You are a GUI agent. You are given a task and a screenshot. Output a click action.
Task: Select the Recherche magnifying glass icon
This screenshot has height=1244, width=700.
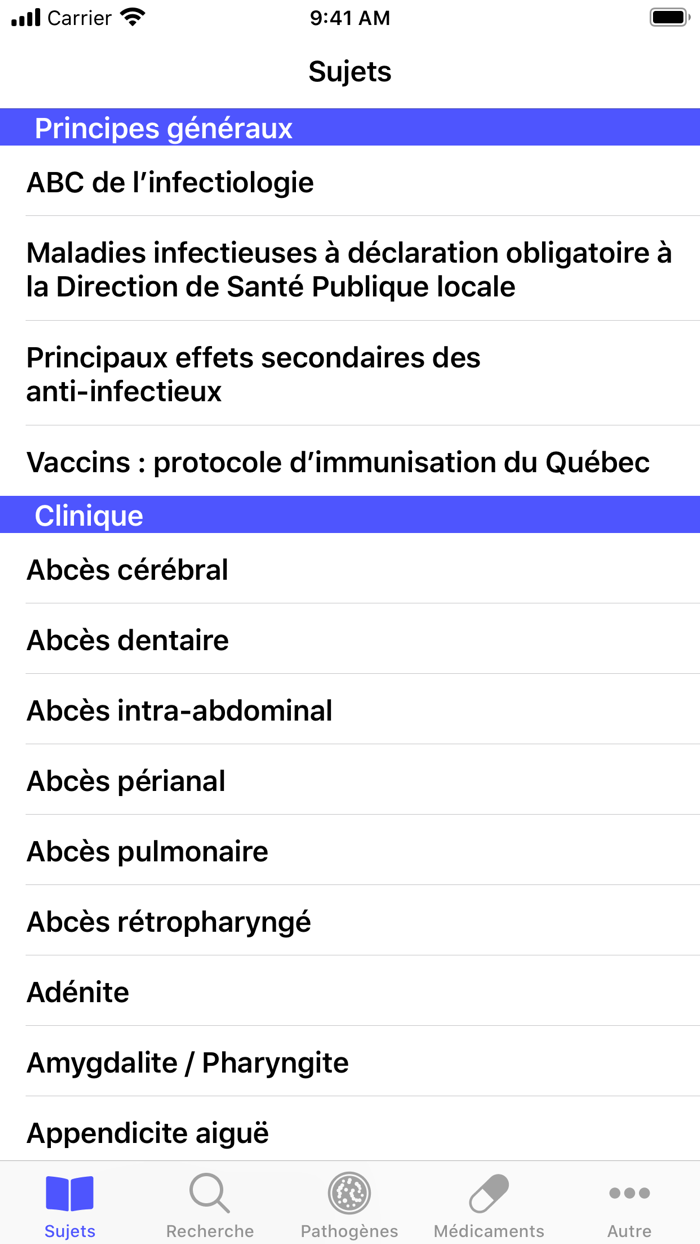pyautogui.click(x=209, y=1193)
